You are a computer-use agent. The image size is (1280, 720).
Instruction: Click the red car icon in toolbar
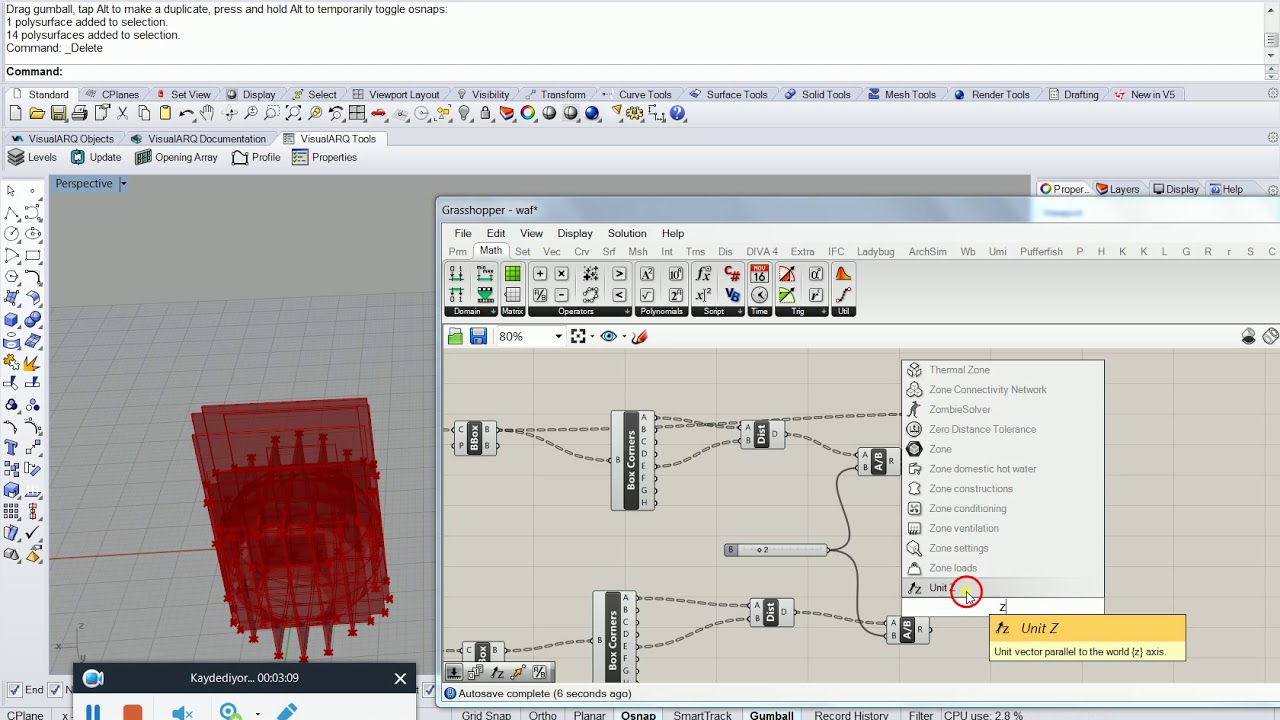pyautogui.click(x=379, y=114)
